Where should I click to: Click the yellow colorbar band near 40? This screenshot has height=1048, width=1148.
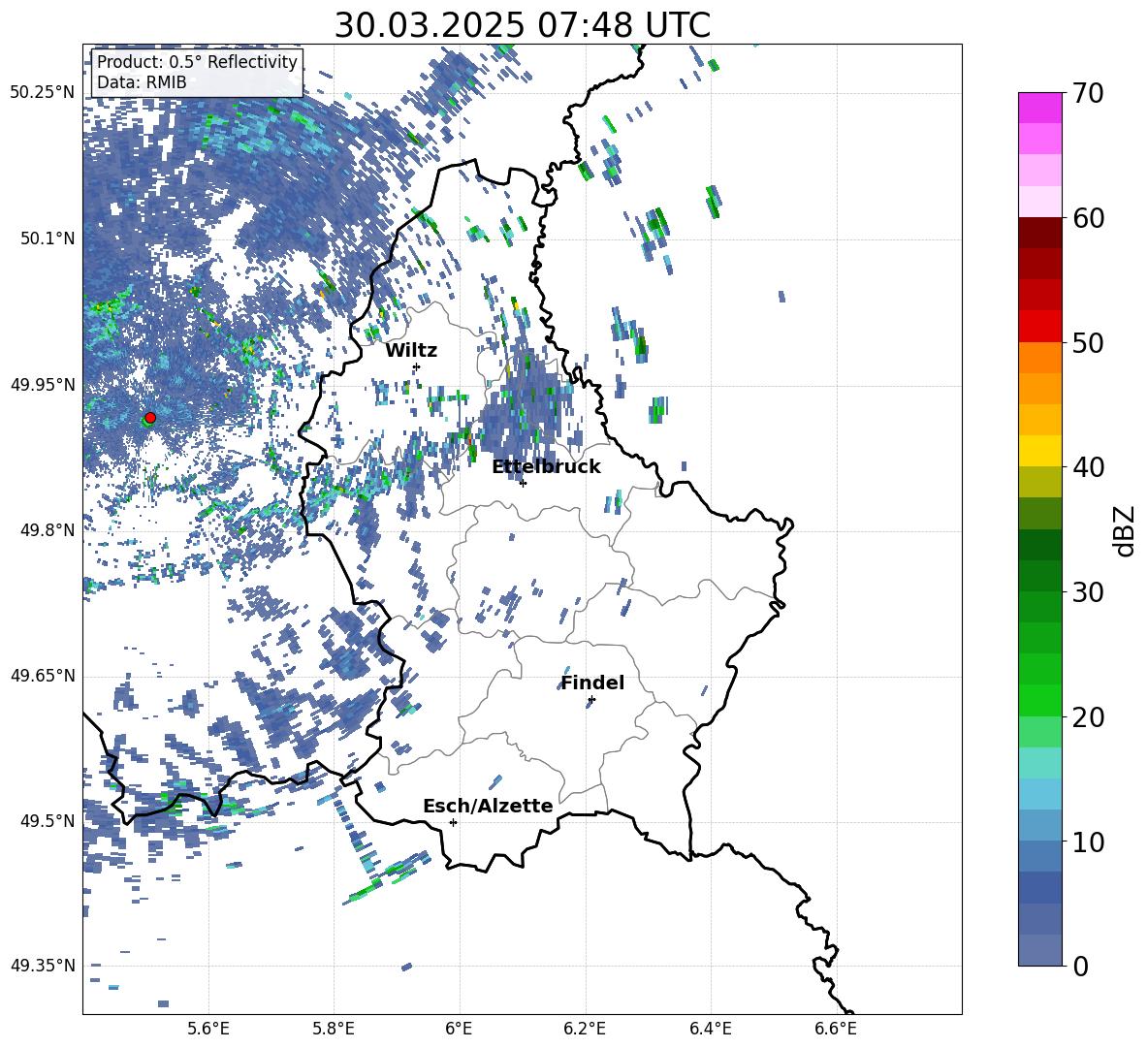click(x=1040, y=452)
